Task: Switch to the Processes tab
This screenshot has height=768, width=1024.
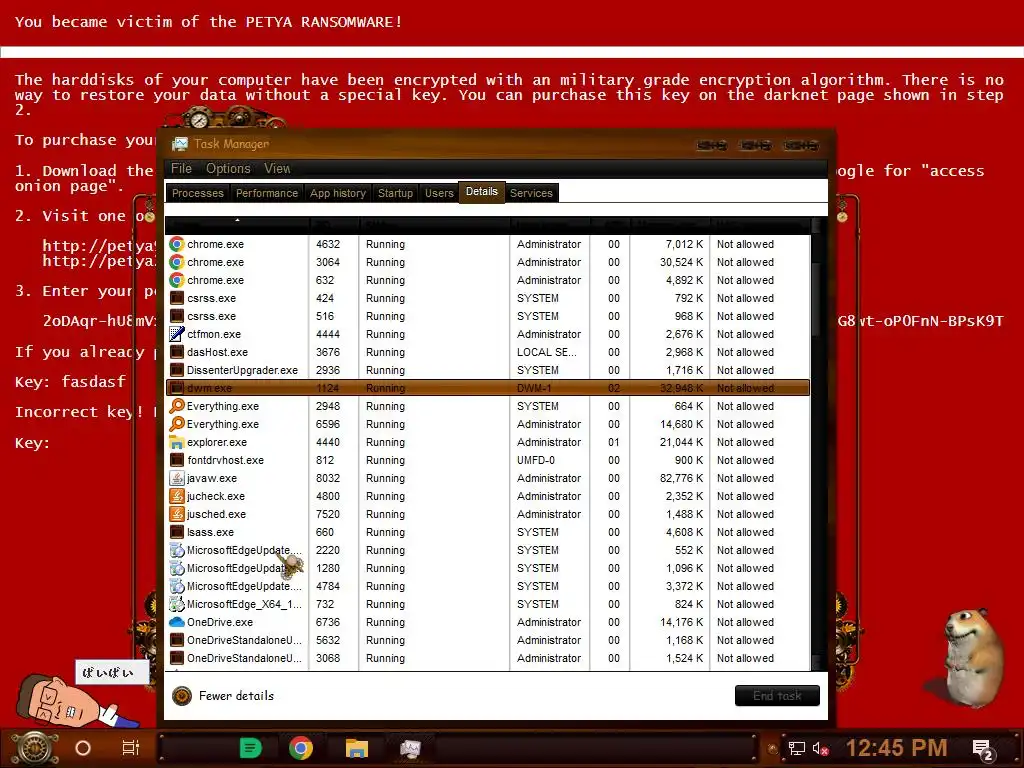Action: 197,193
